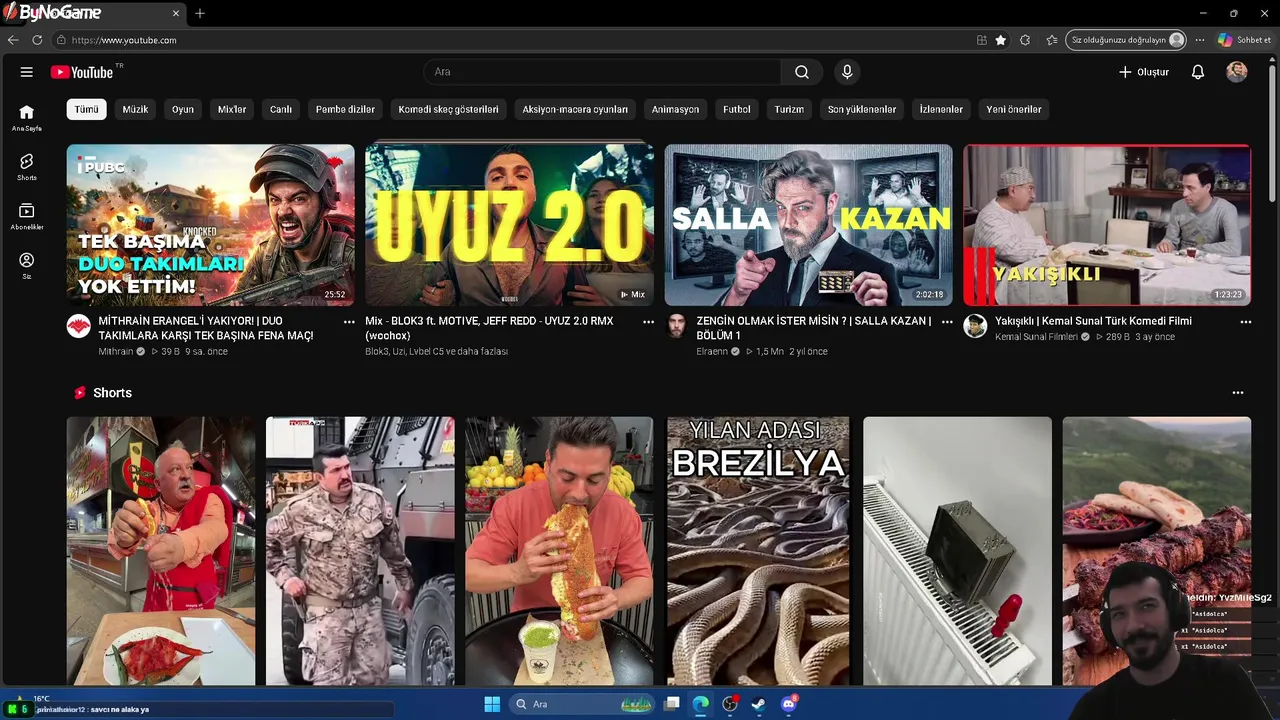Viewport: 1280px width, 720px height.
Task: Select the Son yüklenenler chip
Action: 862,109
